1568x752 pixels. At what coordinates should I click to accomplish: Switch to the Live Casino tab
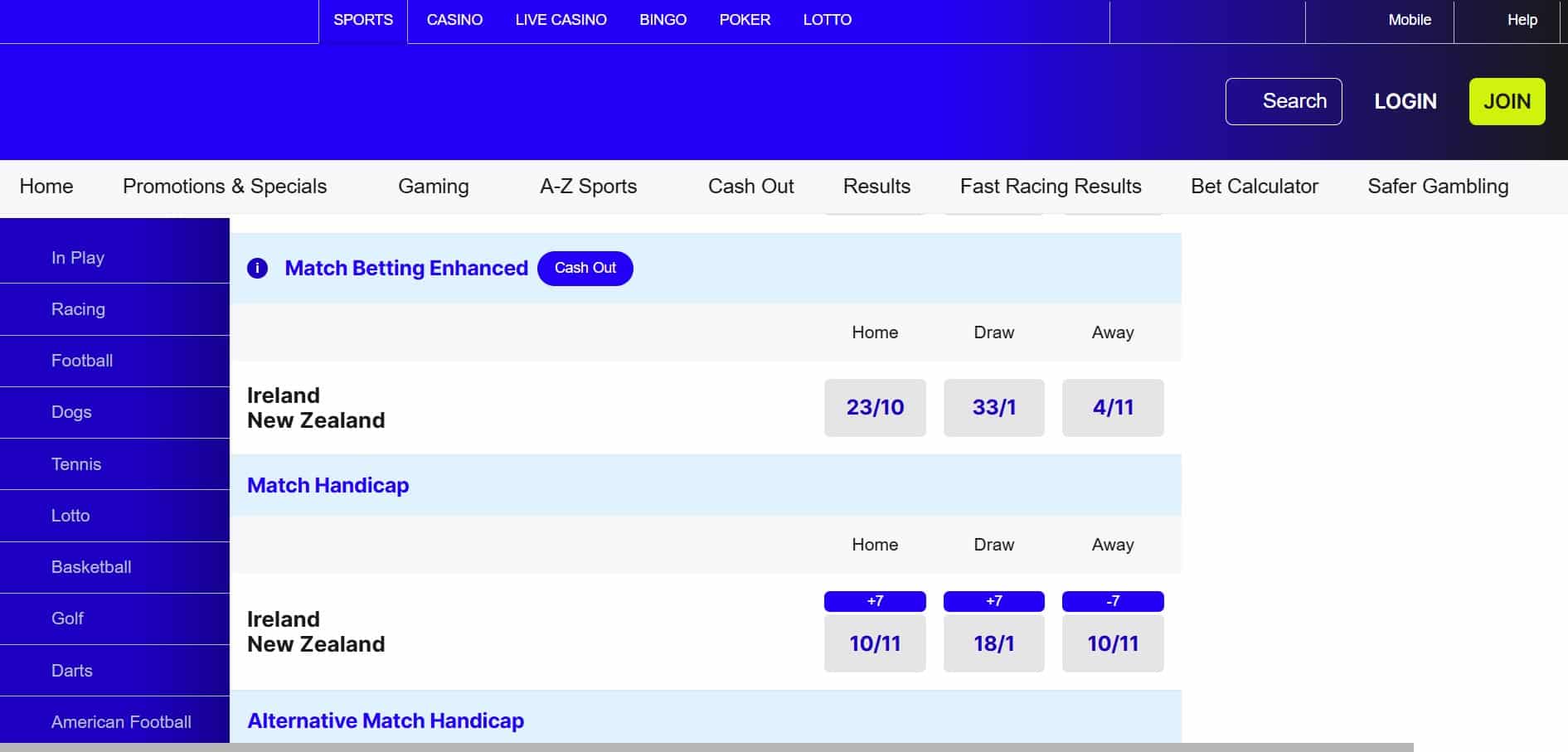pos(561,20)
